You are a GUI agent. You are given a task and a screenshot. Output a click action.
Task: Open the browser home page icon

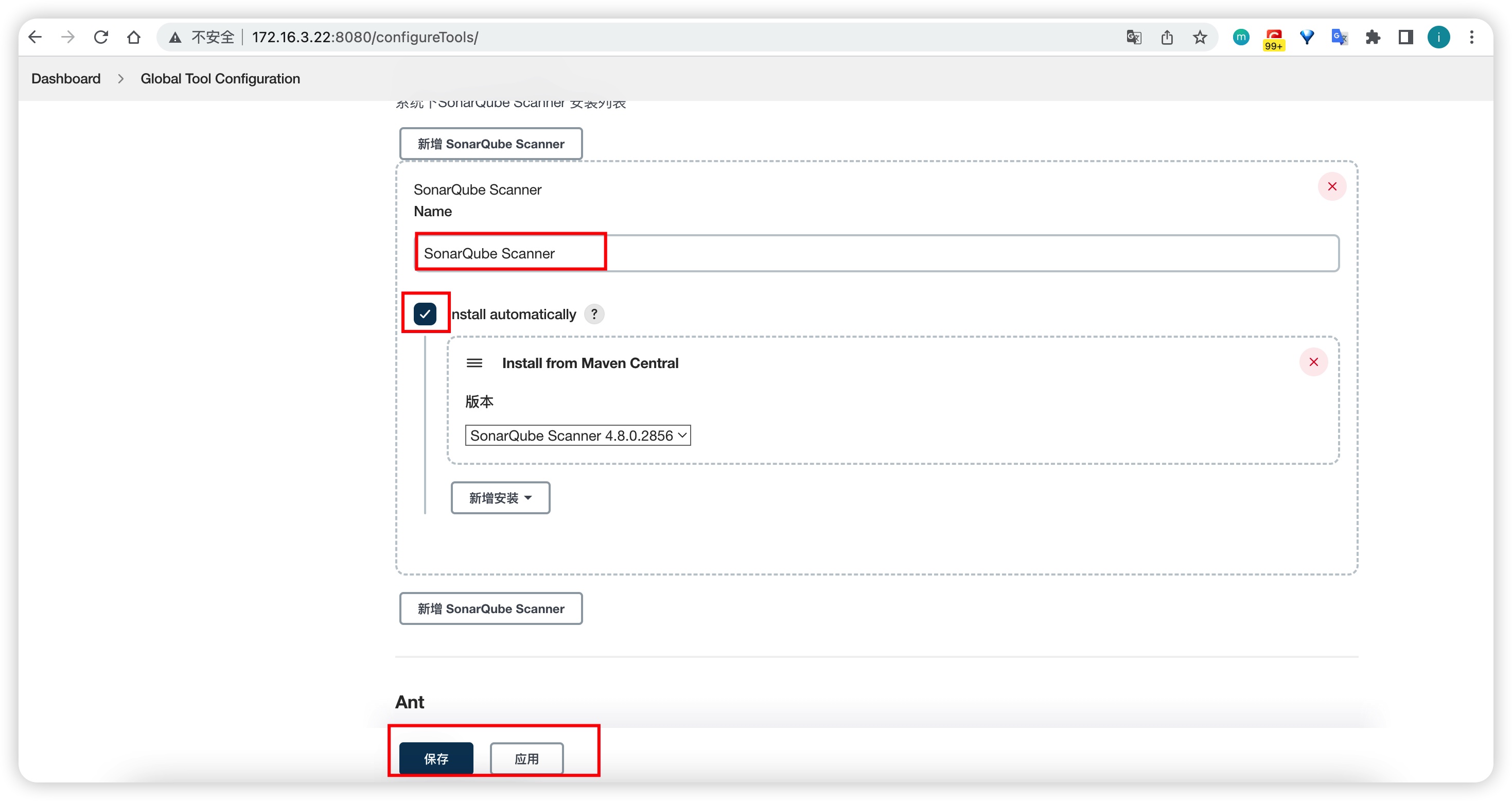[x=134, y=37]
